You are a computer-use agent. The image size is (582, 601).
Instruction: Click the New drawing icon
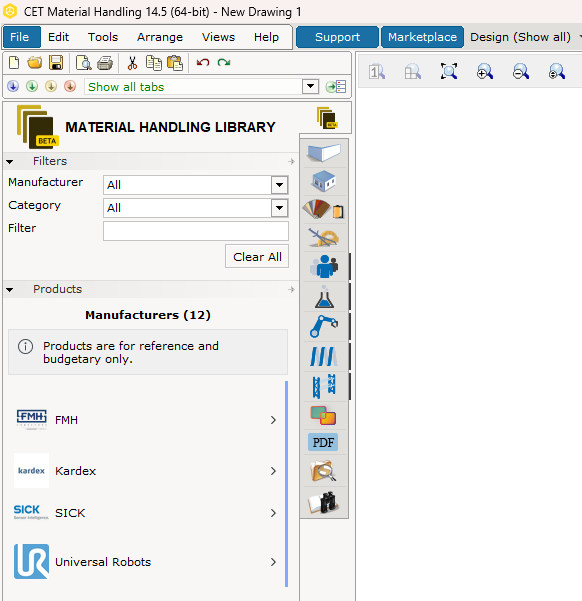pyautogui.click(x=14, y=62)
